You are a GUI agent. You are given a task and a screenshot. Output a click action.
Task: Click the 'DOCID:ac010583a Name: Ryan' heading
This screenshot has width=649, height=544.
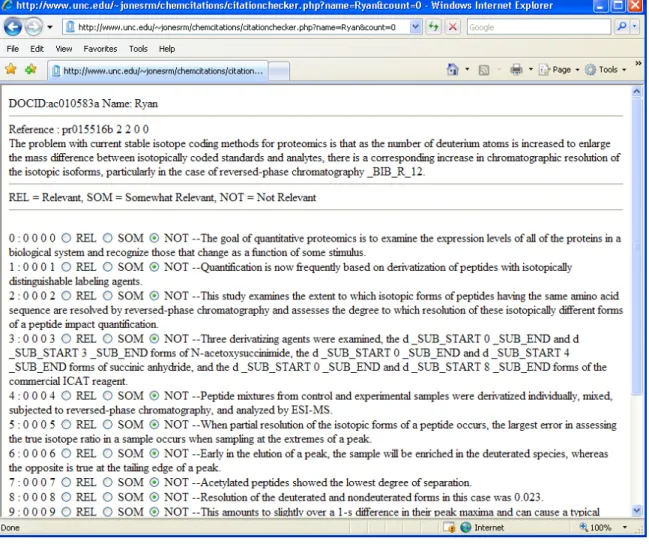coord(83,104)
